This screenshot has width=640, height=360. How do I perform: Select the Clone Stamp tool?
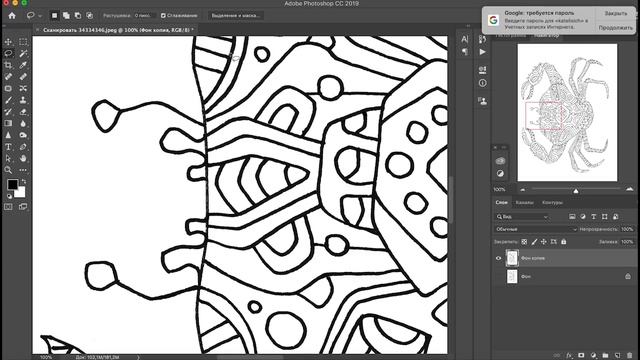coord(23,100)
